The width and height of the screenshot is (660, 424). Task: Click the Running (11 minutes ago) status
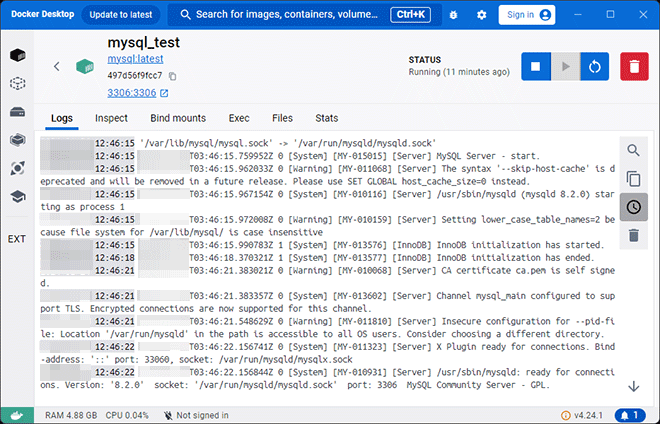(459, 72)
